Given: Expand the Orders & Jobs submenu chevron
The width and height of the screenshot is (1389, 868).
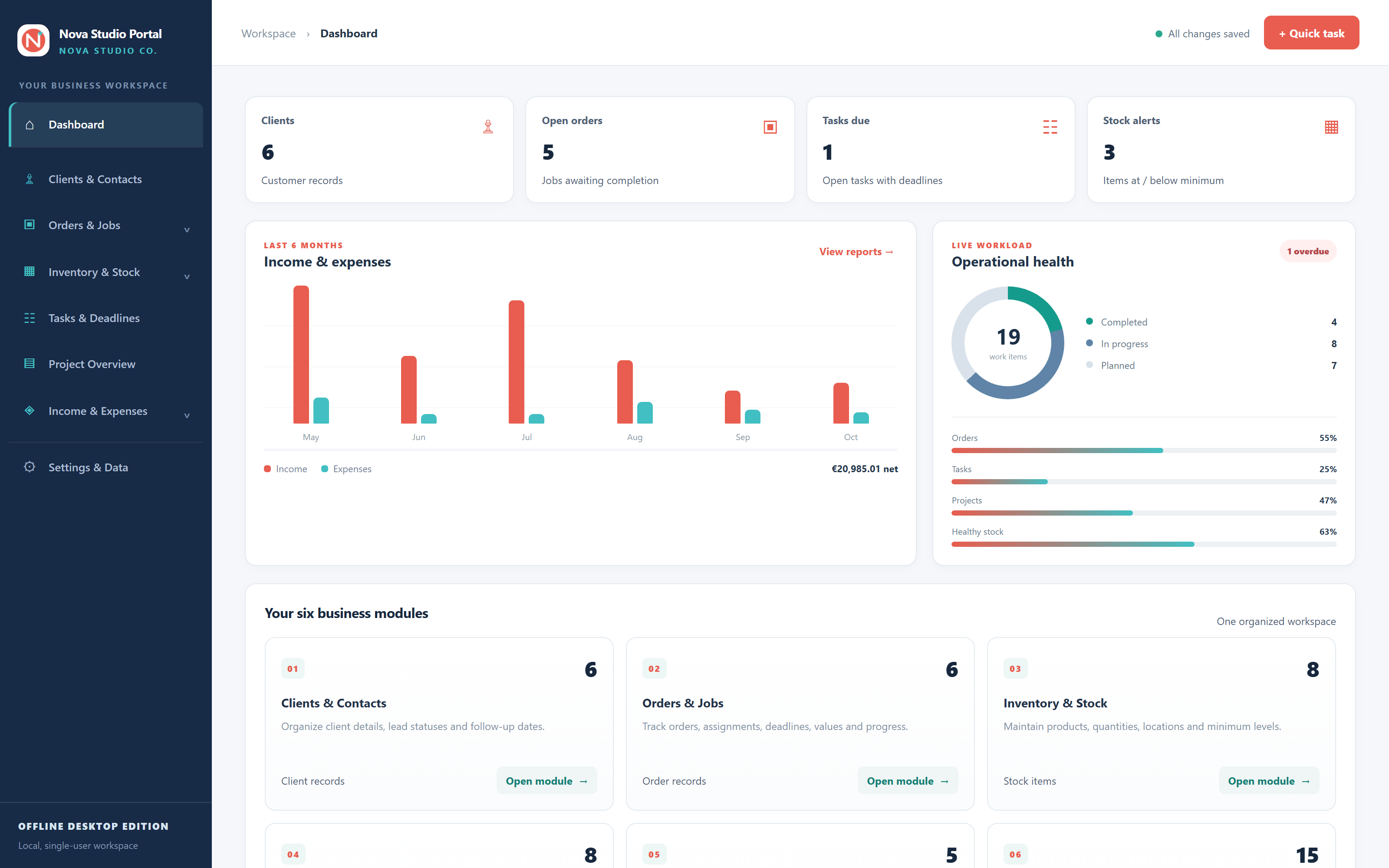Looking at the screenshot, I should point(187,230).
